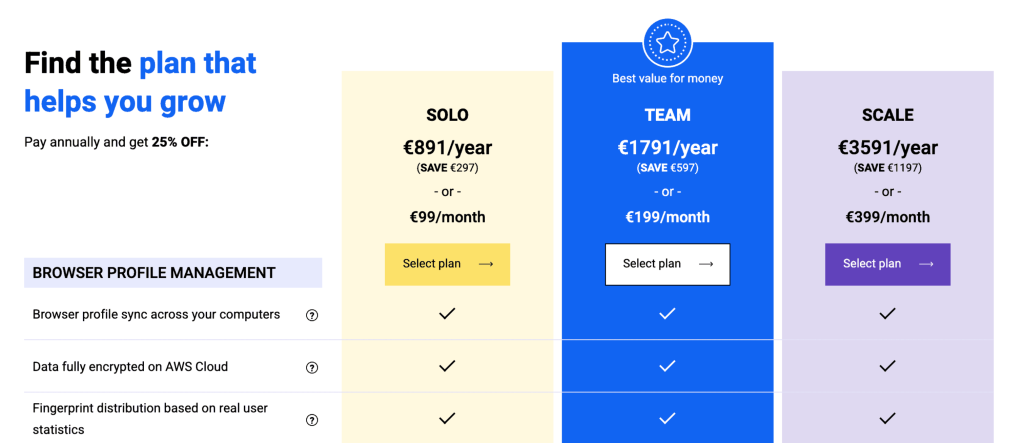Viewport: 1024px width, 443px height.
Task: Select the SOLO plan yellow button
Action: click(x=447, y=264)
